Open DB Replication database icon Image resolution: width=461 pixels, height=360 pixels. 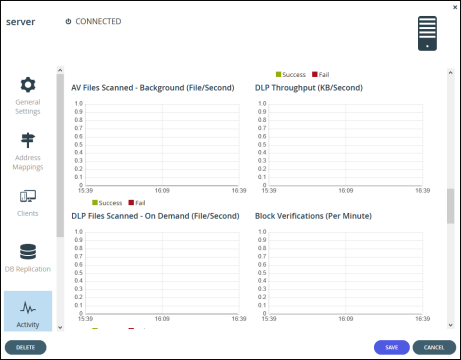coord(28,252)
